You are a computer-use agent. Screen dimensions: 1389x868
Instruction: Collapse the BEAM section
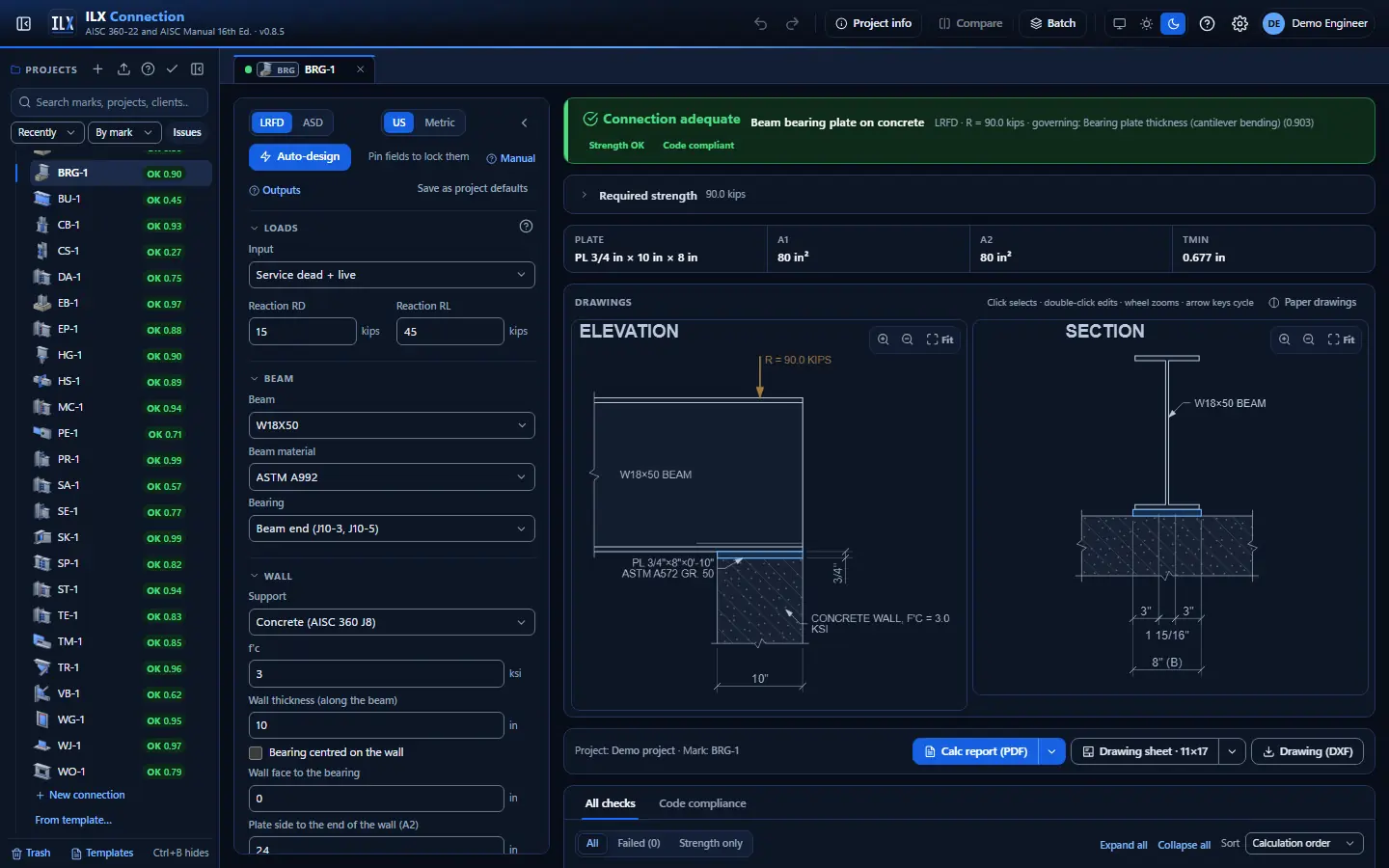pyautogui.click(x=272, y=379)
